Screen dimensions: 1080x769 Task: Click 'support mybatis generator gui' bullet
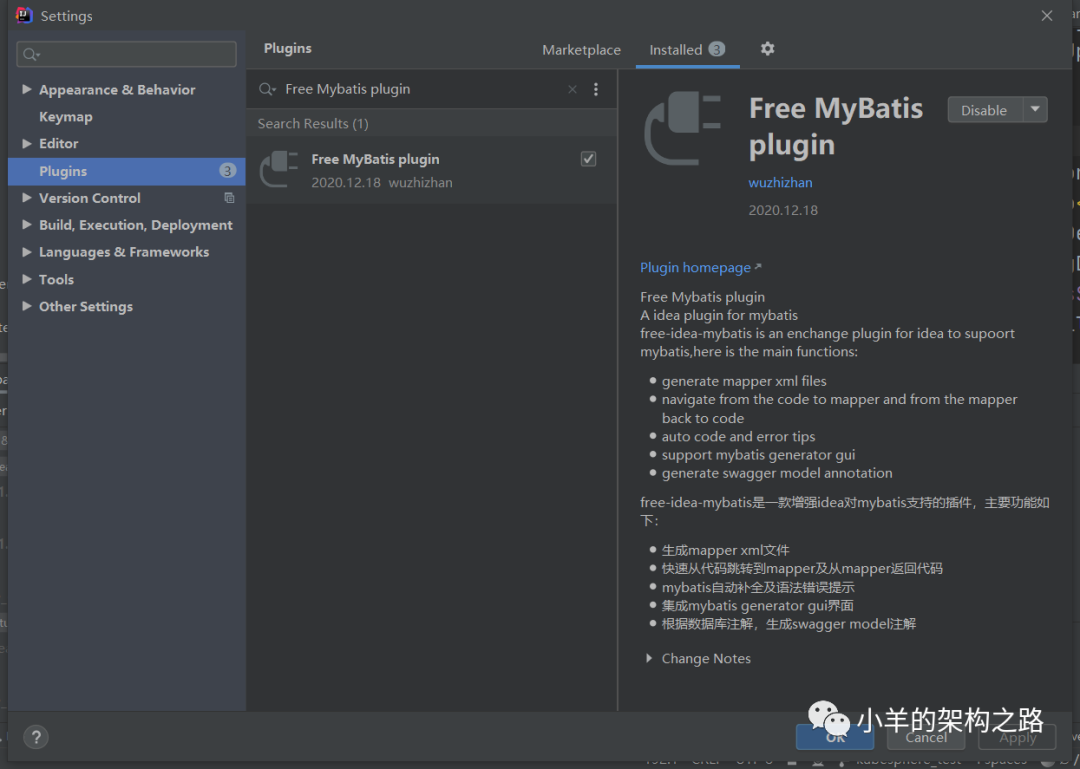tap(758, 455)
